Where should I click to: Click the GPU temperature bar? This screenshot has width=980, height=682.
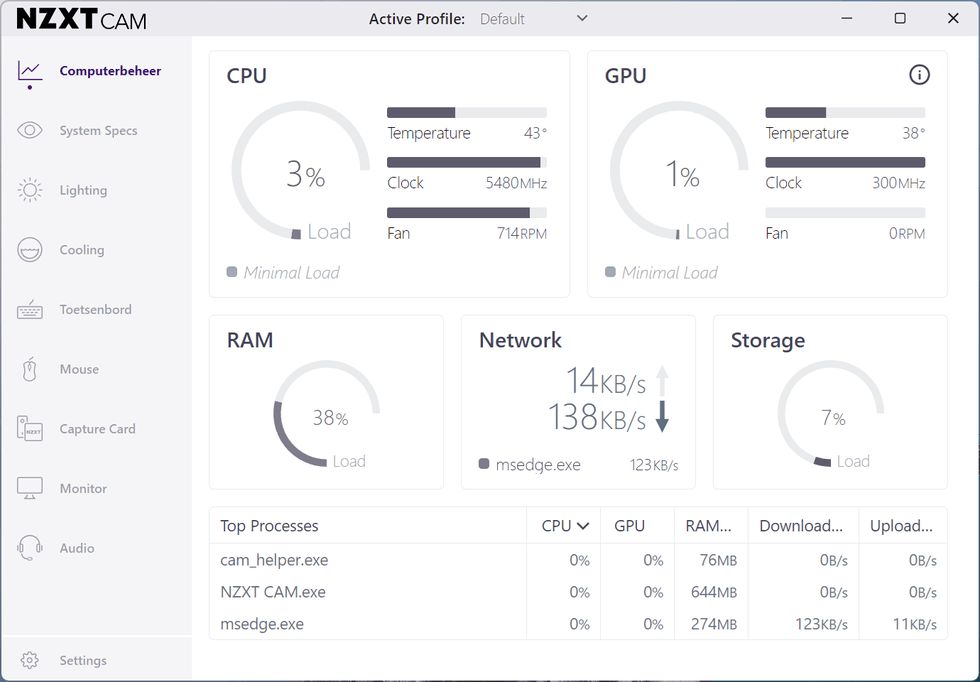tap(845, 113)
